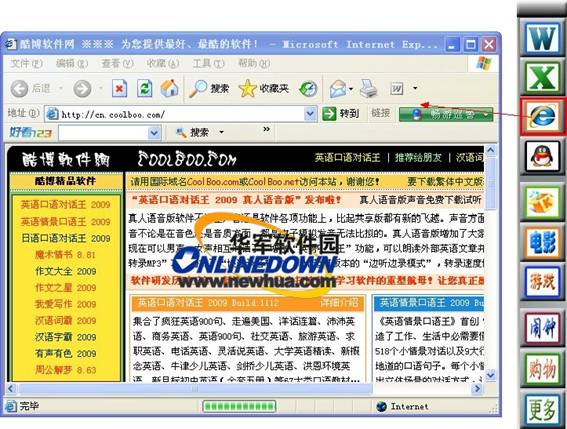Expand the Edit button dropdown arrow

coord(415,88)
